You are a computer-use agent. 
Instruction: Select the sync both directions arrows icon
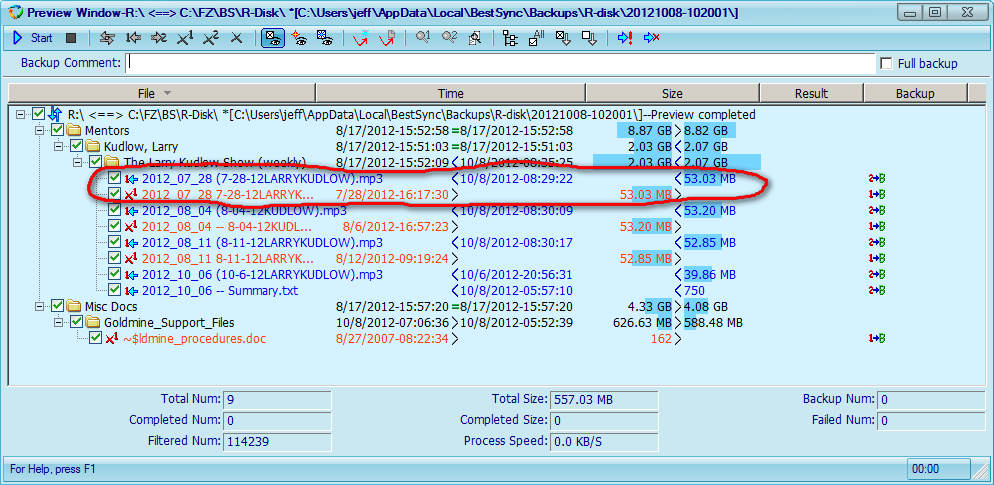[108, 38]
